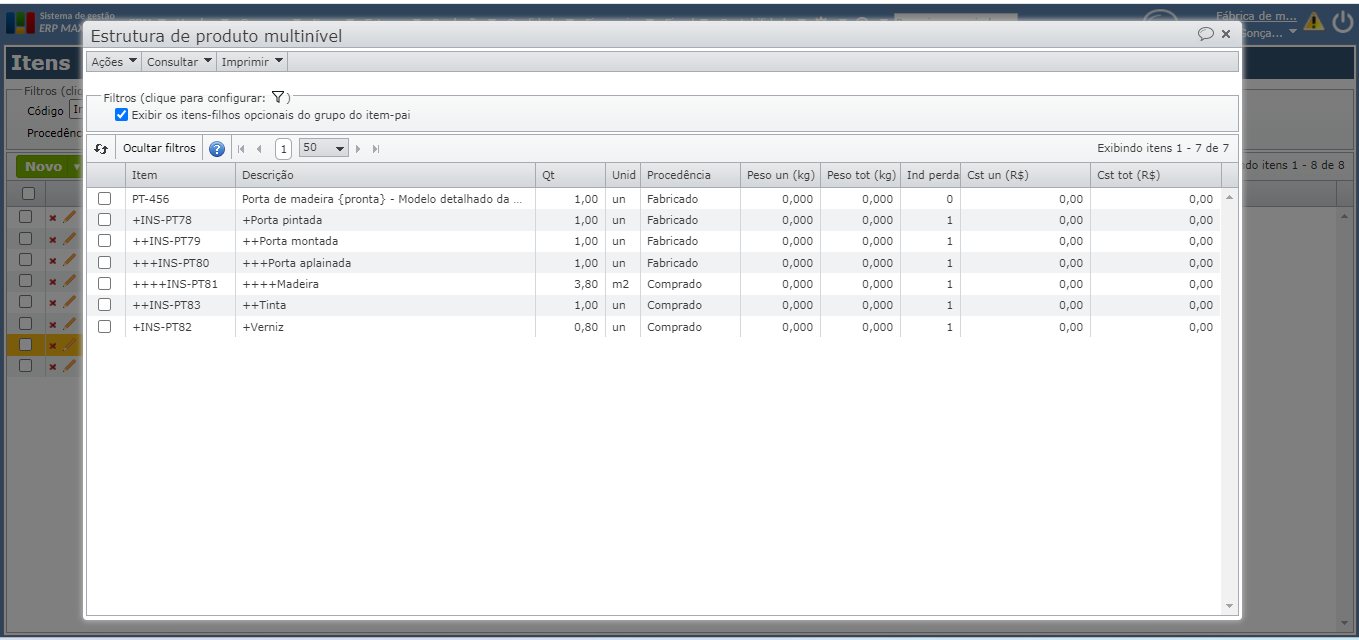This screenshot has height=640, width=1359.
Task: Uncheck 'Exibir os itens-filhos opcionais' checkbox
Action: [x=122, y=115]
